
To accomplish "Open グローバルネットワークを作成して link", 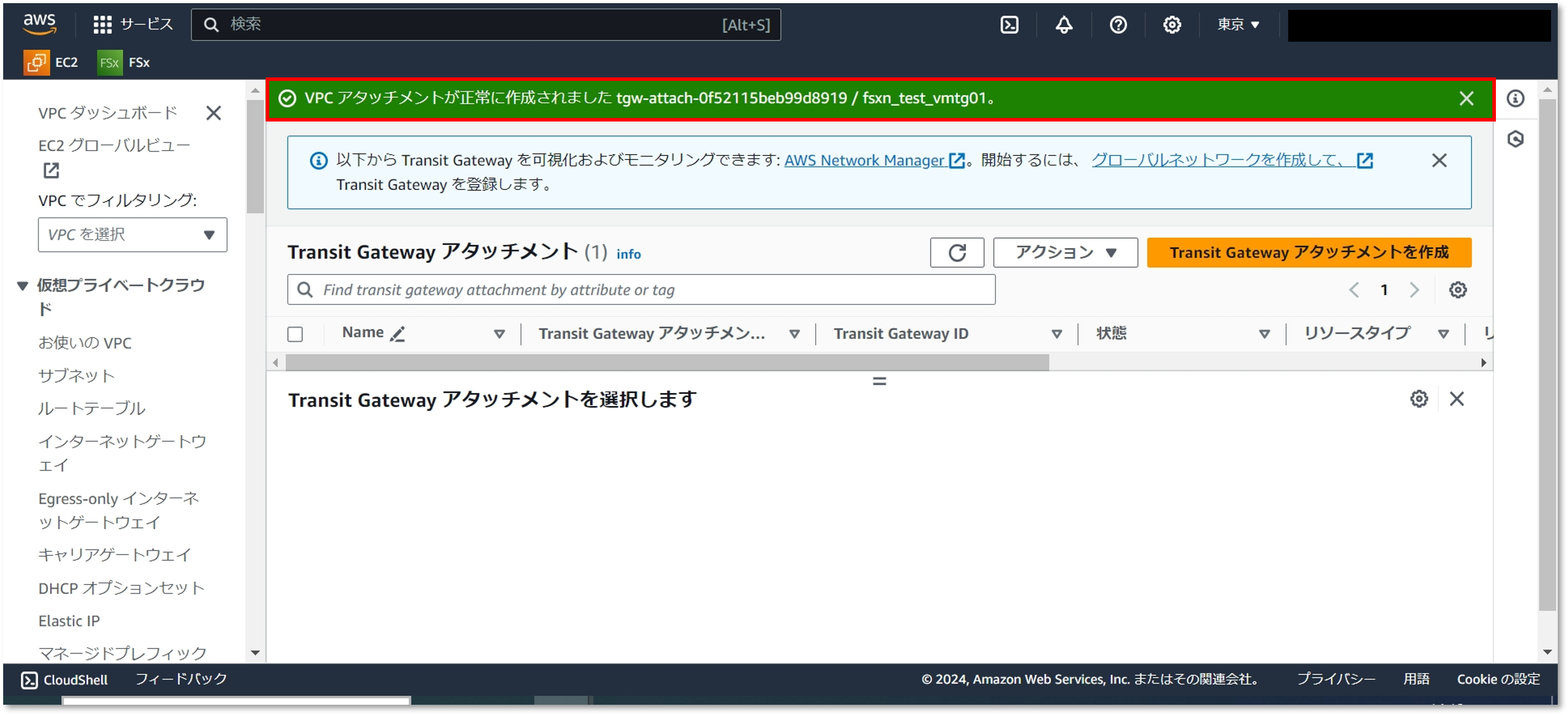I will [1232, 160].
